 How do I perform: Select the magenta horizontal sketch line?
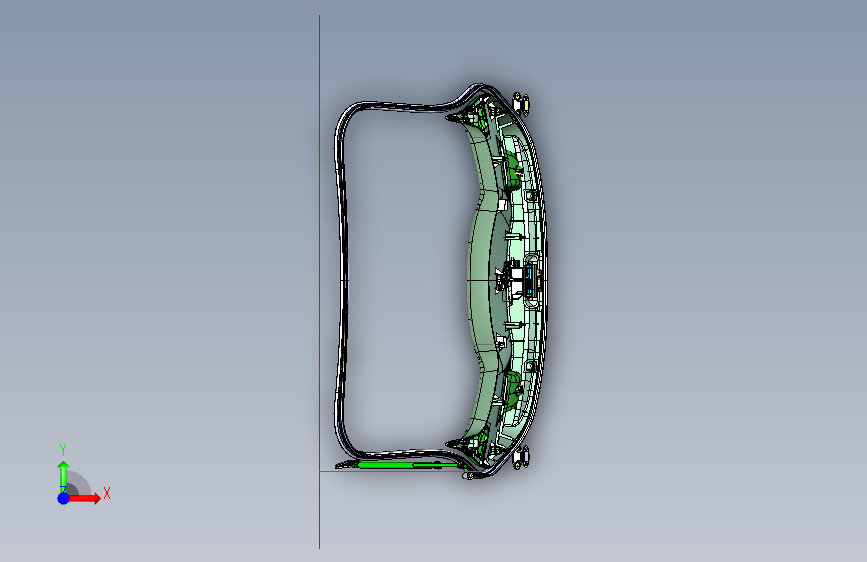tap(401, 472)
